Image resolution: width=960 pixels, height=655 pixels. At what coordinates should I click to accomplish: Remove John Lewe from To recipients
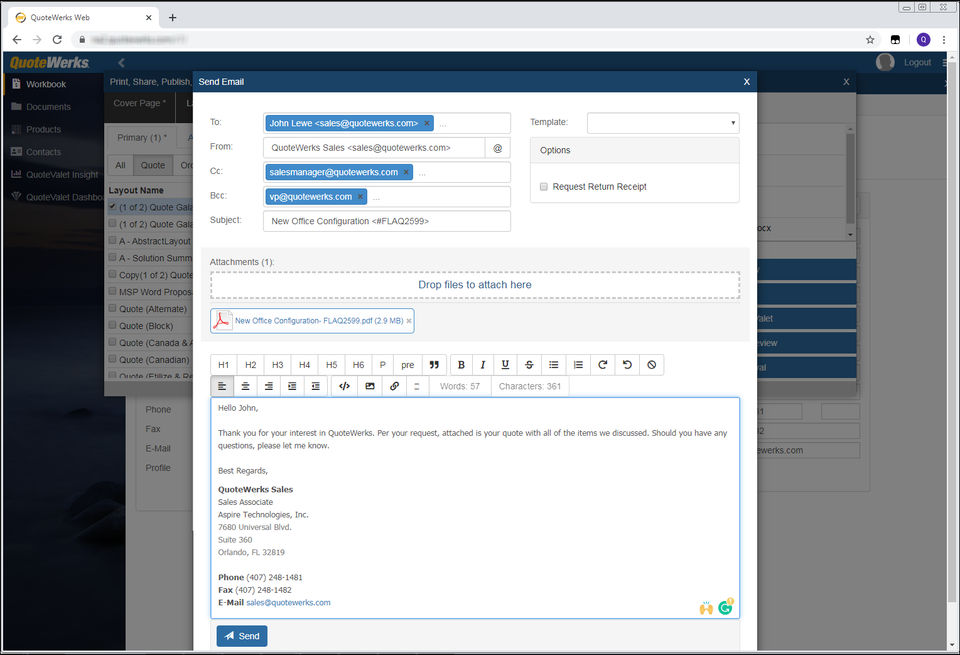tap(427, 124)
